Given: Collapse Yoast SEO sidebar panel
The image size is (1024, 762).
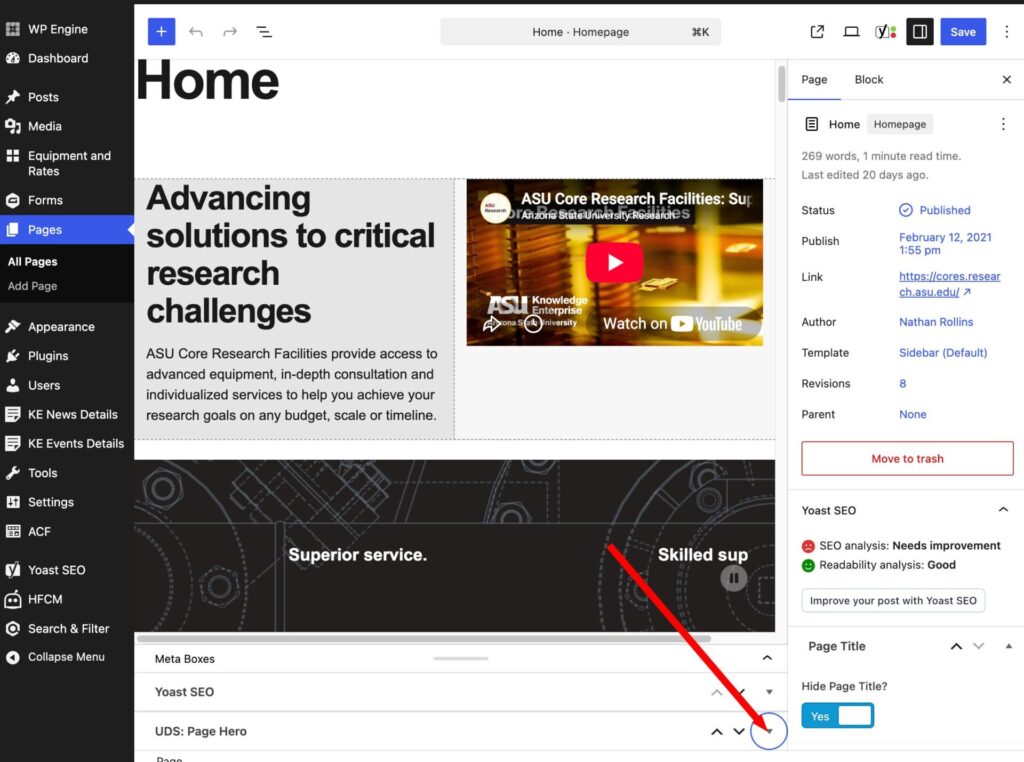Looking at the screenshot, I should (x=1003, y=510).
